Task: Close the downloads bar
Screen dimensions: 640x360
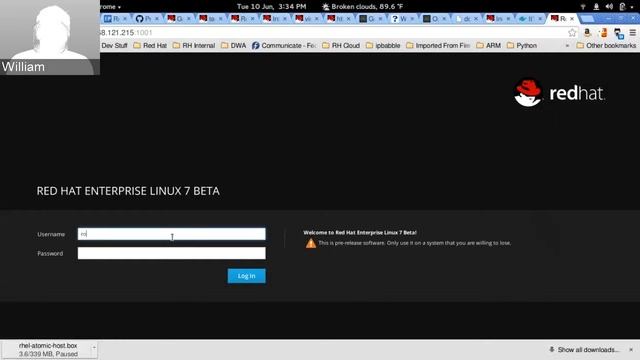Action: click(631, 350)
